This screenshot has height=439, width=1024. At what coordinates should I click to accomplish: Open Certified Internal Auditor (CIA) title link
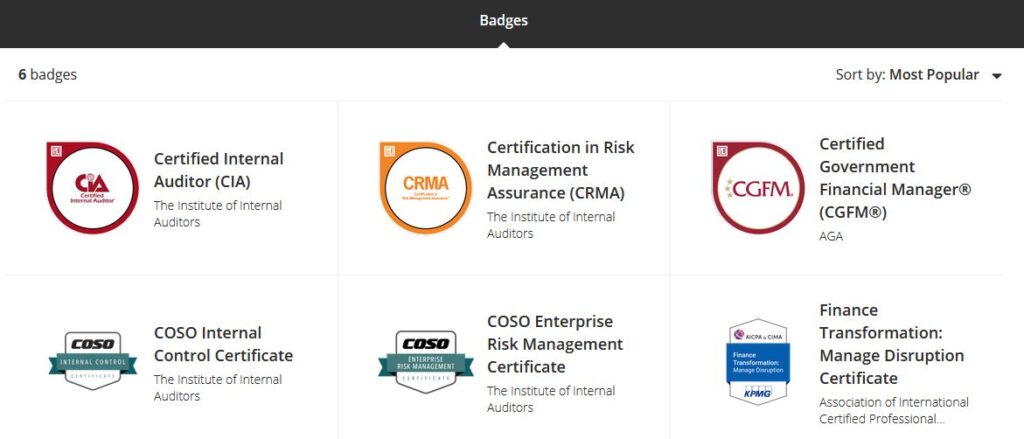(x=218, y=170)
